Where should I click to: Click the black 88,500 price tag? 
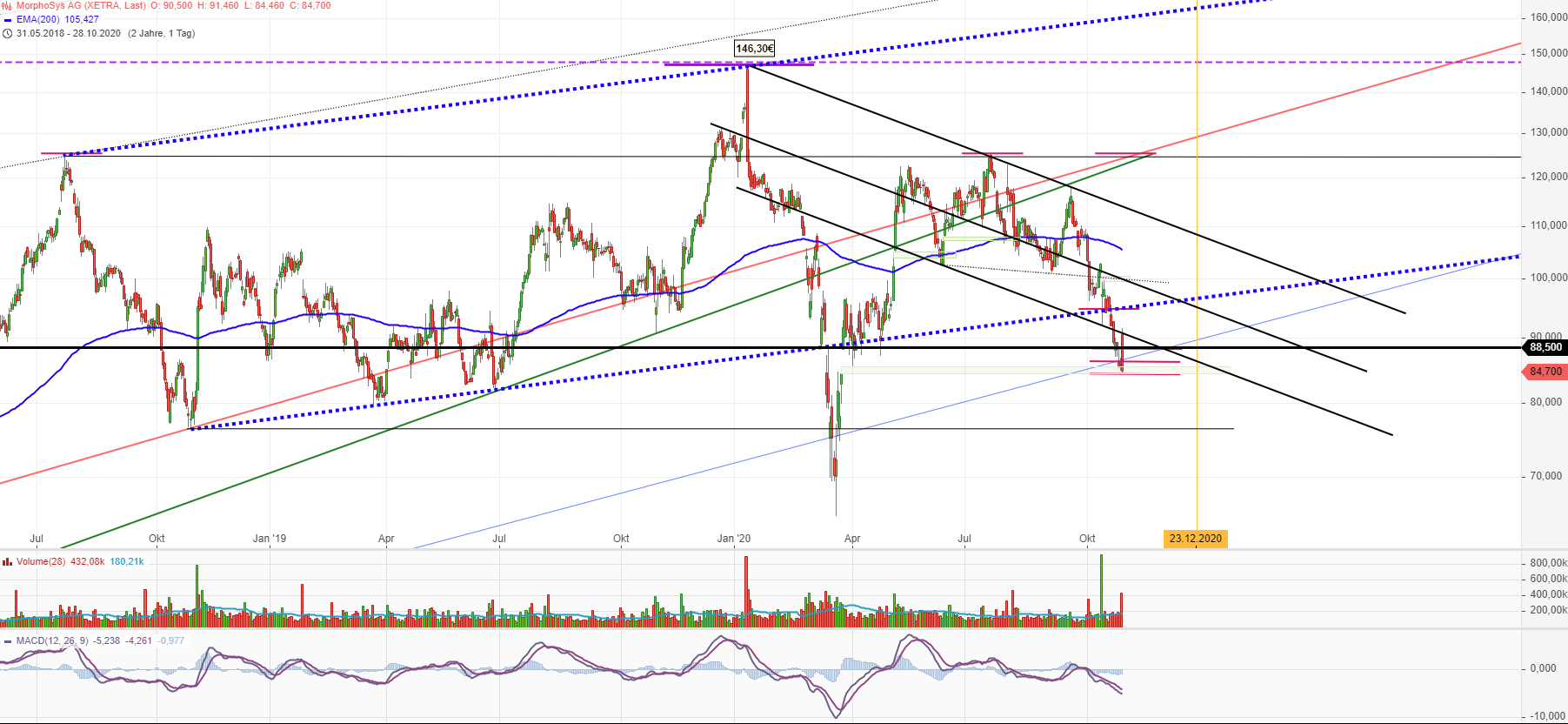click(x=1545, y=347)
